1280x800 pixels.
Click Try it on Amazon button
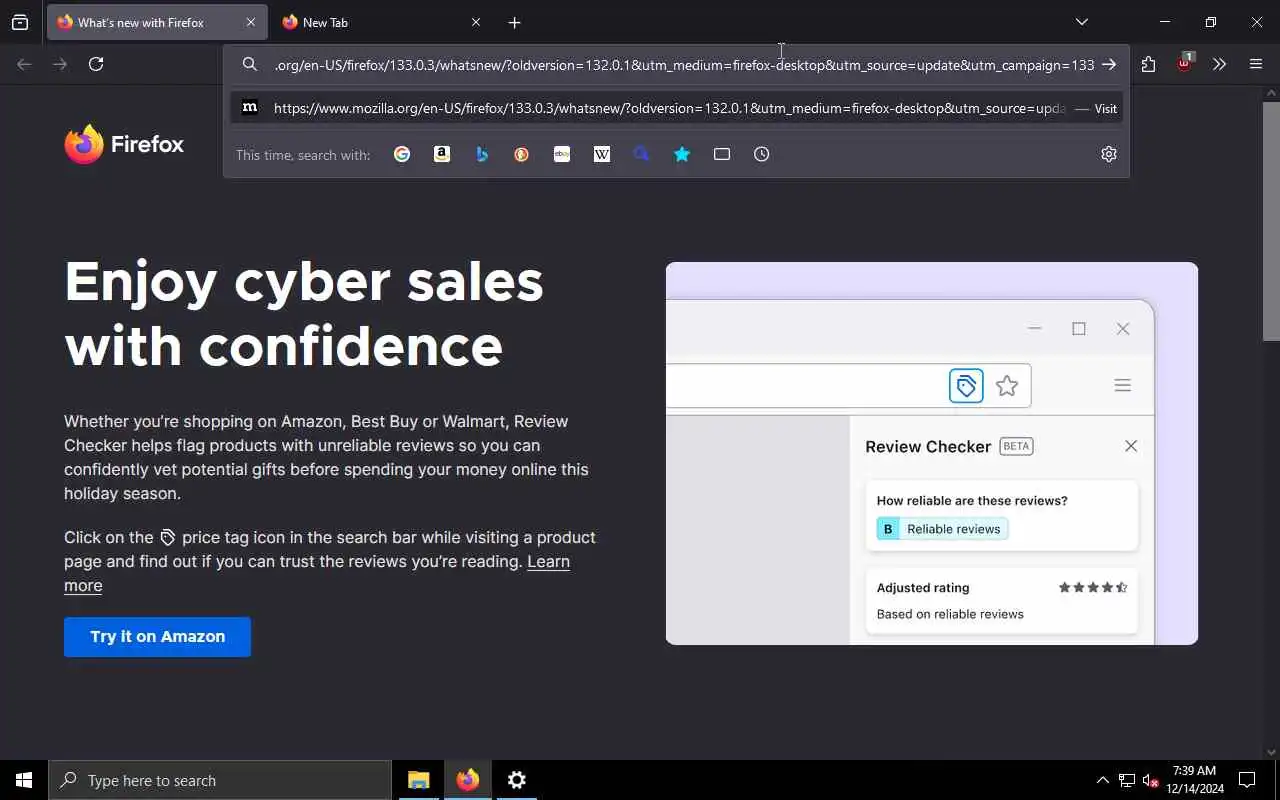pyautogui.click(x=157, y=637)
